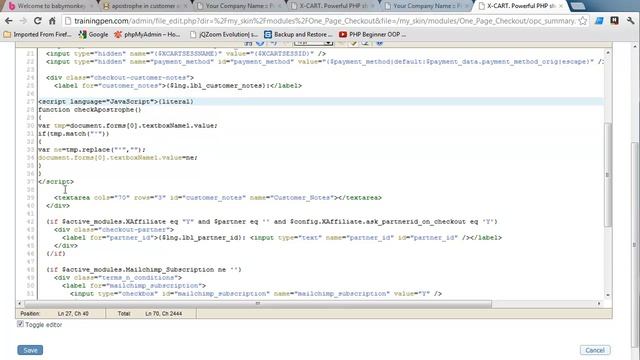The image size is (640, 360).
Task: Click the 'Ln 70, Ch 2444' total status
Action: (164, 313)
